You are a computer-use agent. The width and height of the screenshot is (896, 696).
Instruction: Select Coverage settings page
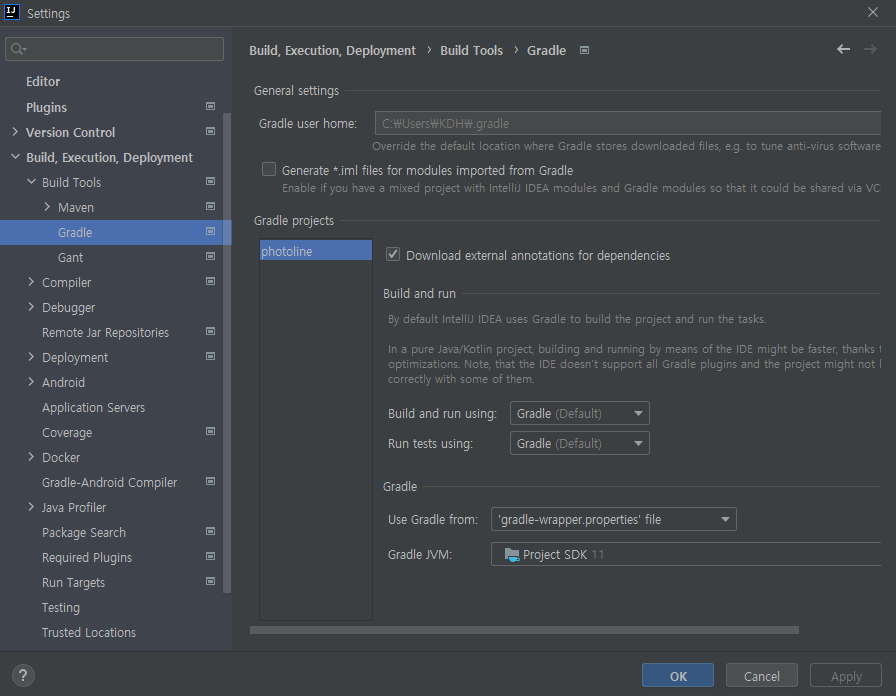coord(67,433)
